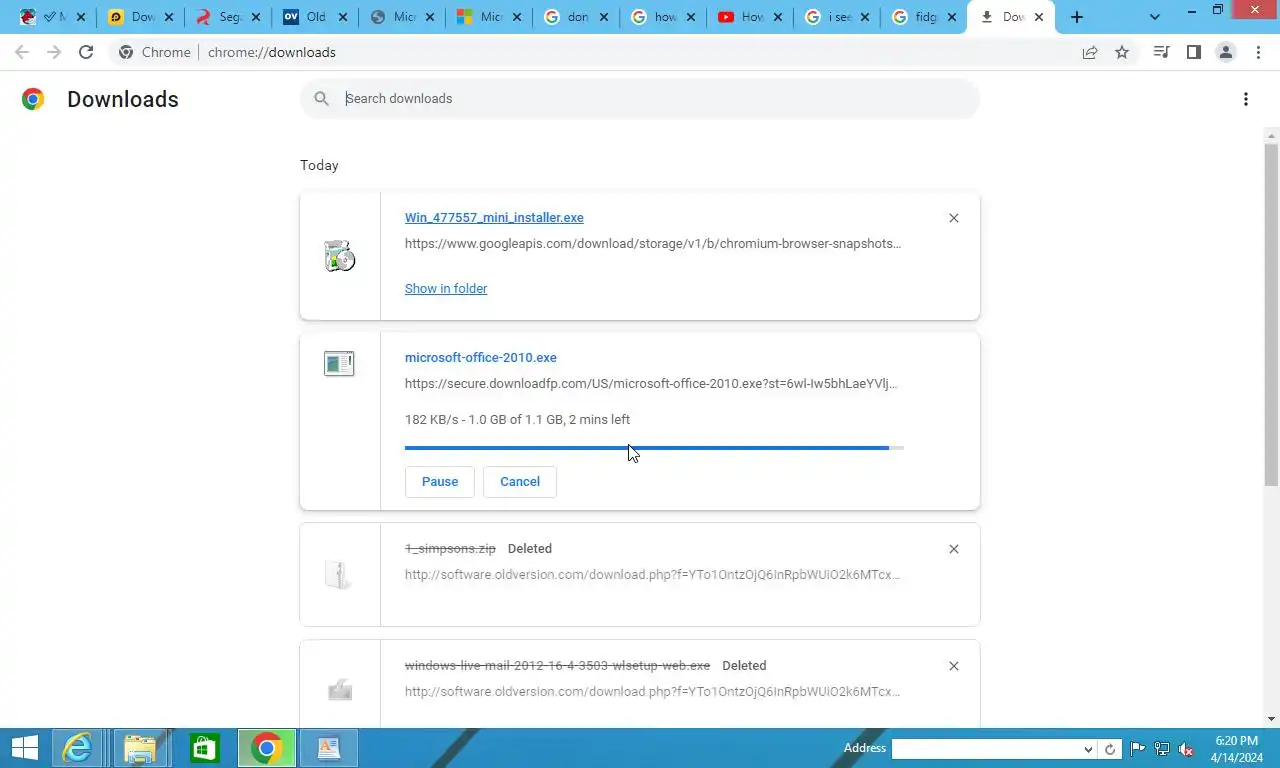Switch to the 'Dow' yellow icon tab

(x=140, y=17)
